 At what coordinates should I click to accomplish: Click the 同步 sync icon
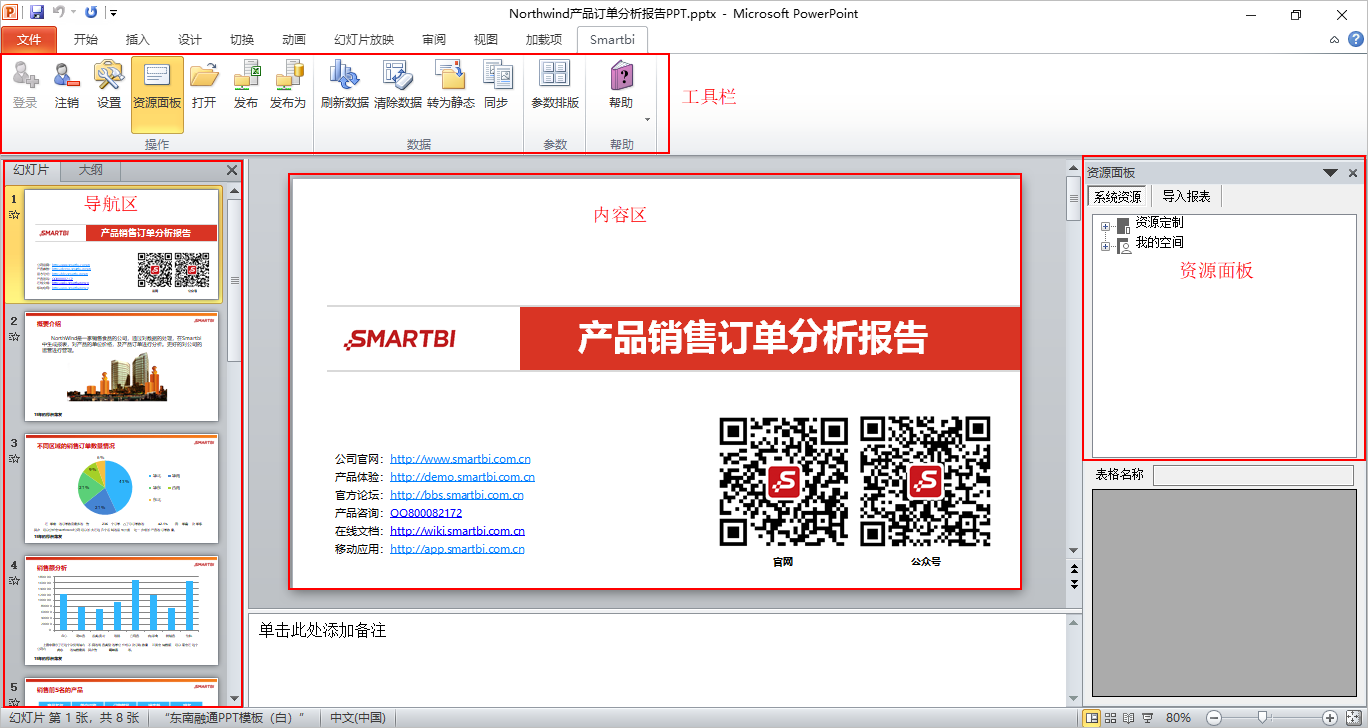(496, 76)
